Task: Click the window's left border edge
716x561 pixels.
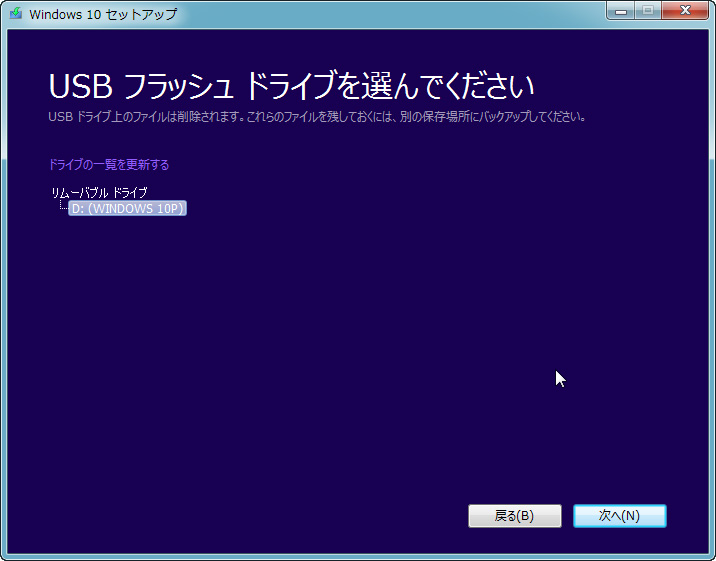Action: click(4, 292)
